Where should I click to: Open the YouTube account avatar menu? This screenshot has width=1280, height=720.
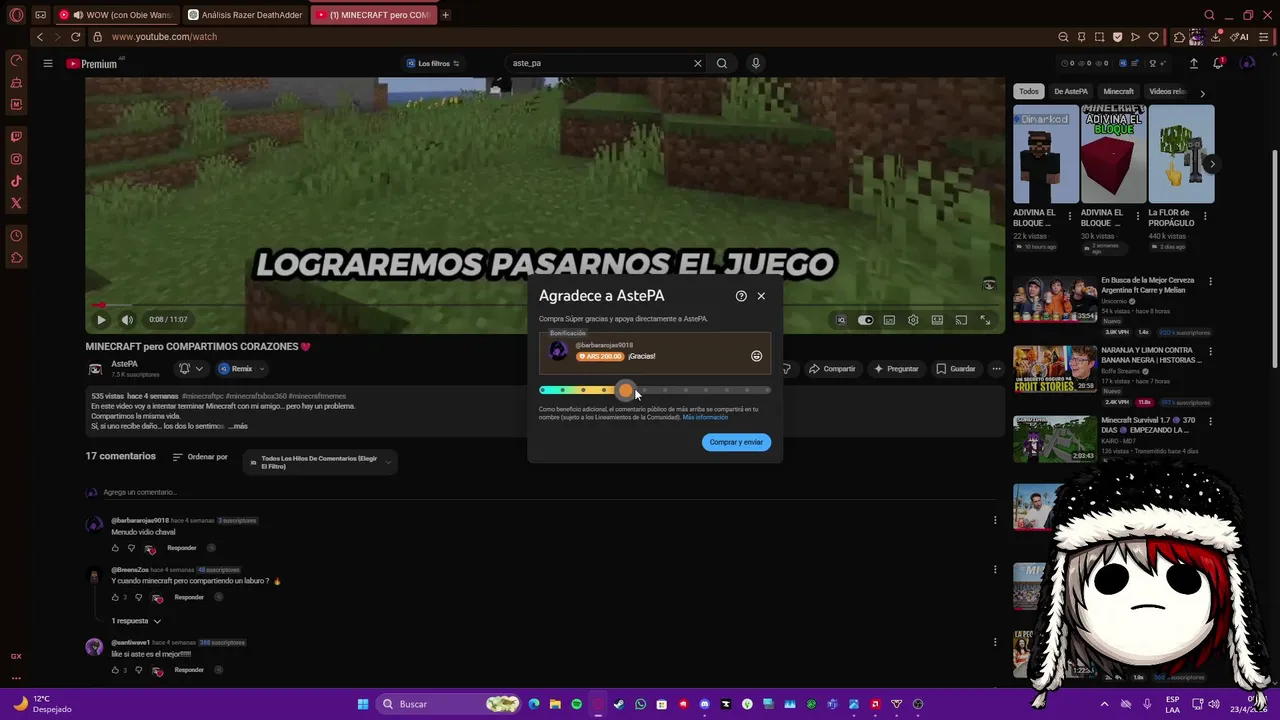1247,63
